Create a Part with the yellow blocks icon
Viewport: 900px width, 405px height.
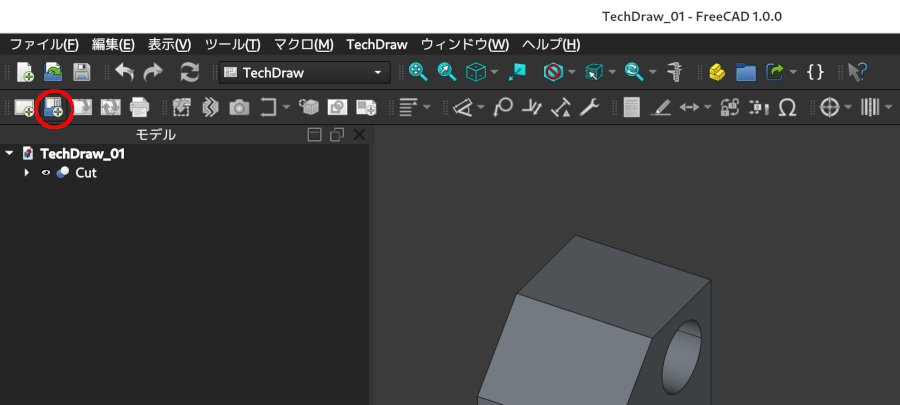tap(716, 72)
